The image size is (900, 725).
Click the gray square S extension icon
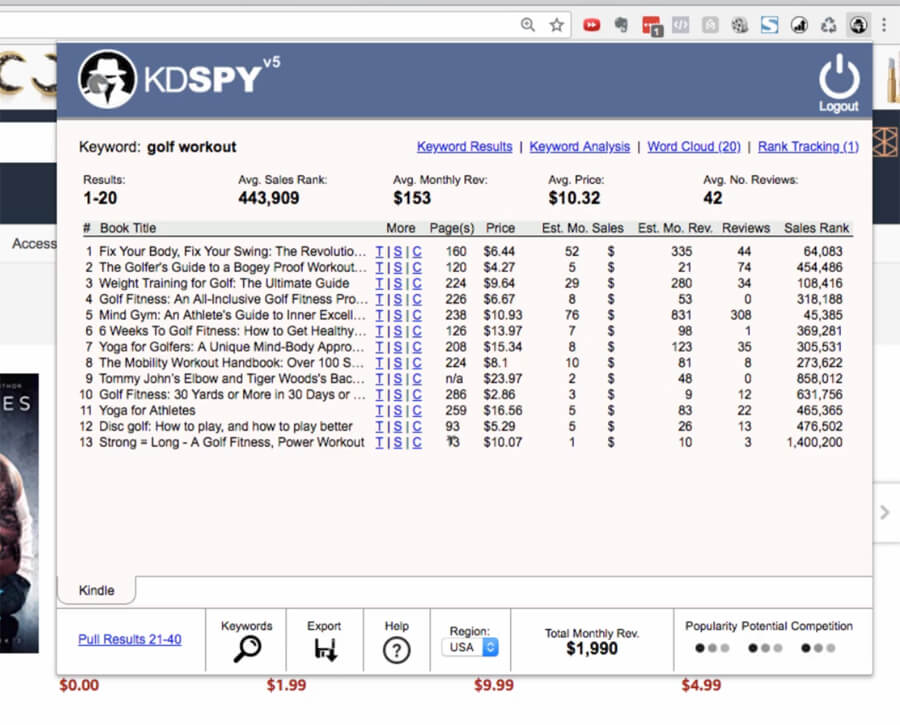coord(710,25)
